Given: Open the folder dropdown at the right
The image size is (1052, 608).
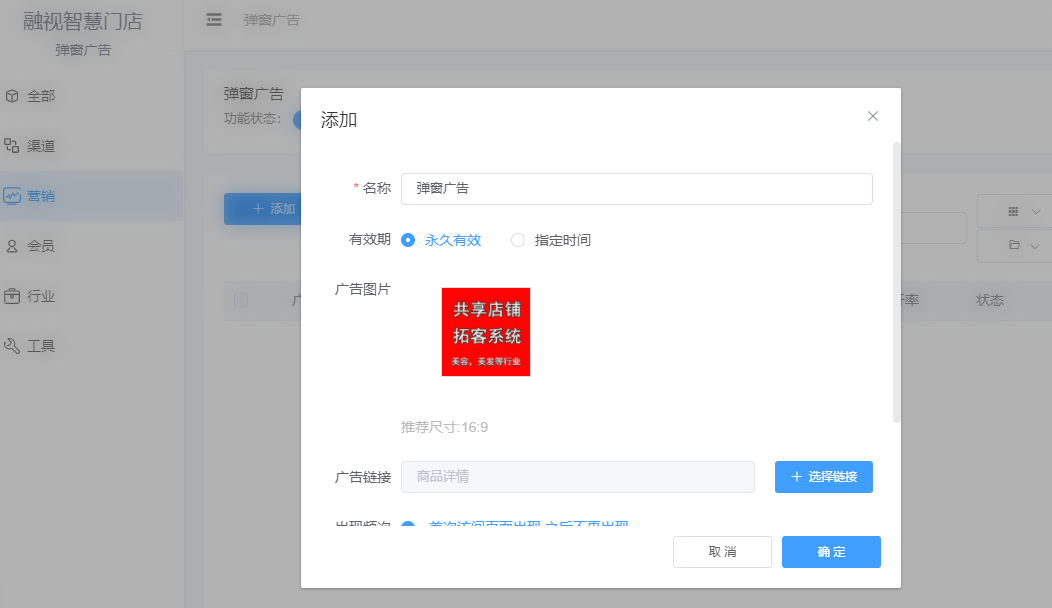Looking at the screenshot, I should [x=1014, y=246].
